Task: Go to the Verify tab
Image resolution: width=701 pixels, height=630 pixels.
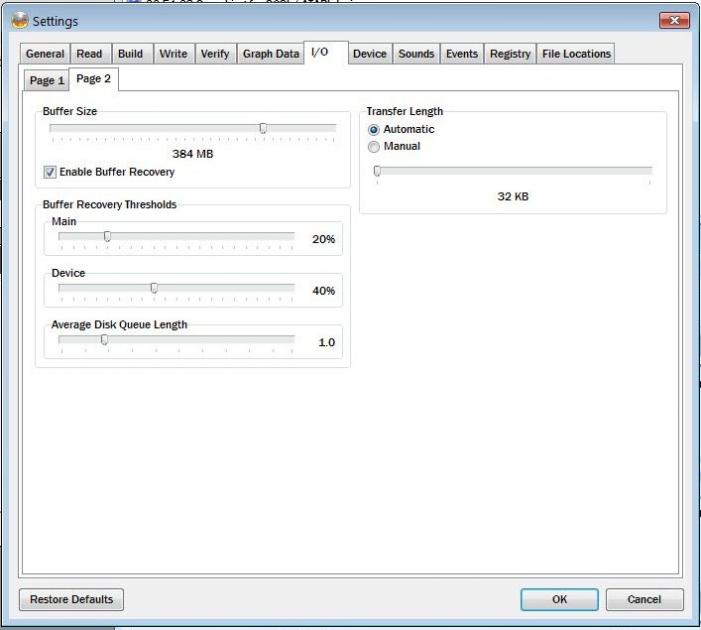Action: (215, 54)
